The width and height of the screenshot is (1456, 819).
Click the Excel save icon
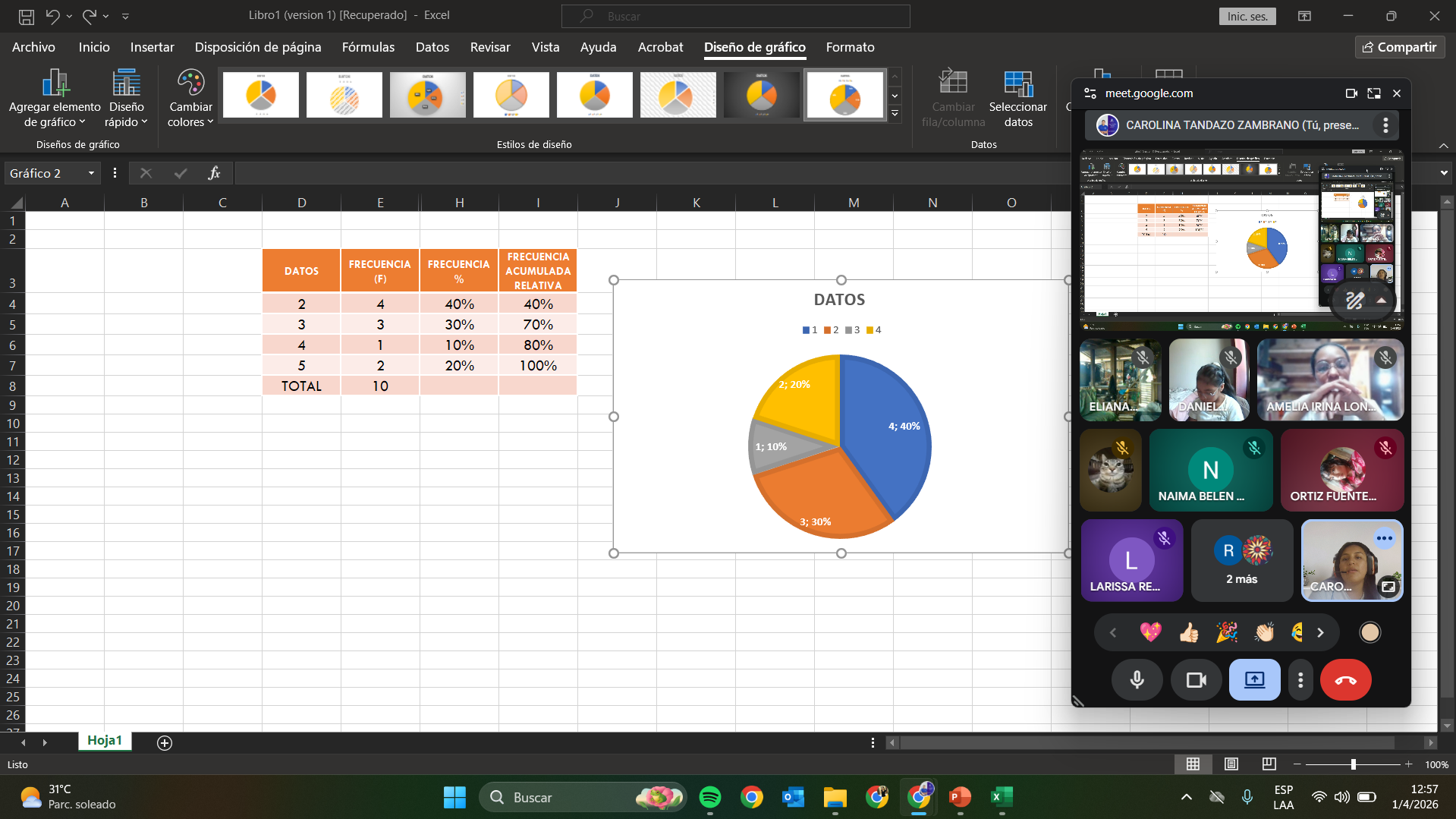click(x=27, y=16)
